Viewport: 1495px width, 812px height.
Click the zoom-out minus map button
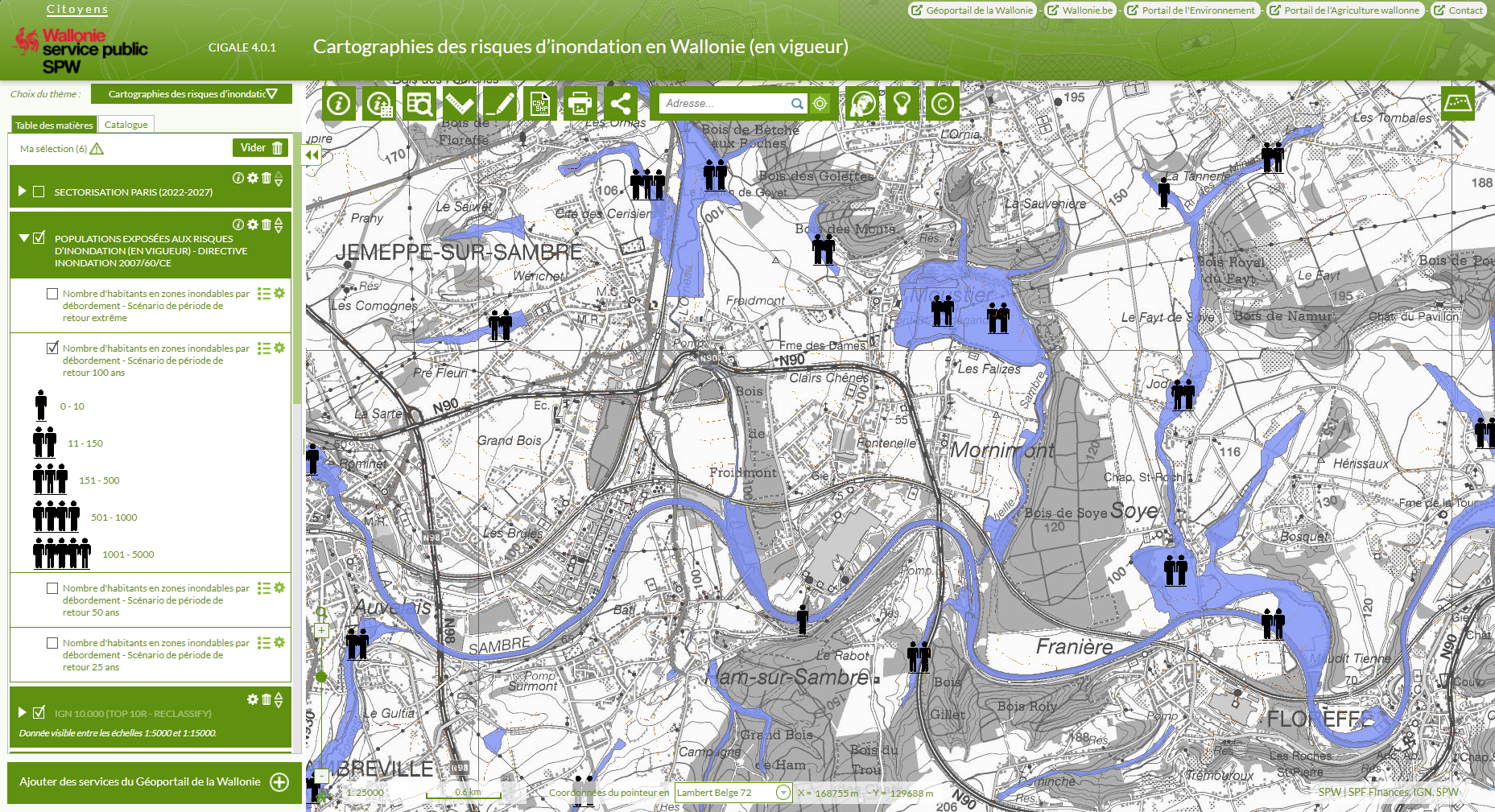click(321, 777)
